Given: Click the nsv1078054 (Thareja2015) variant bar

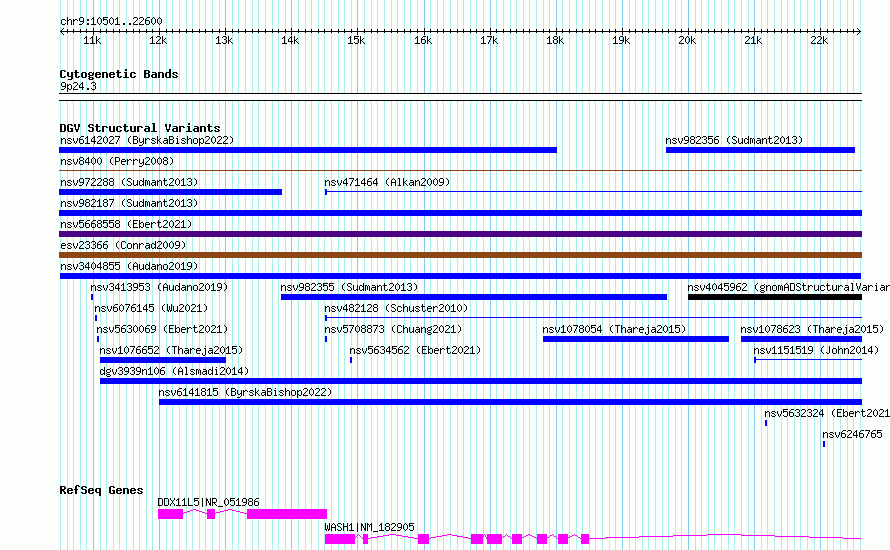Looking at the screenshot, I should coord(636,339).
